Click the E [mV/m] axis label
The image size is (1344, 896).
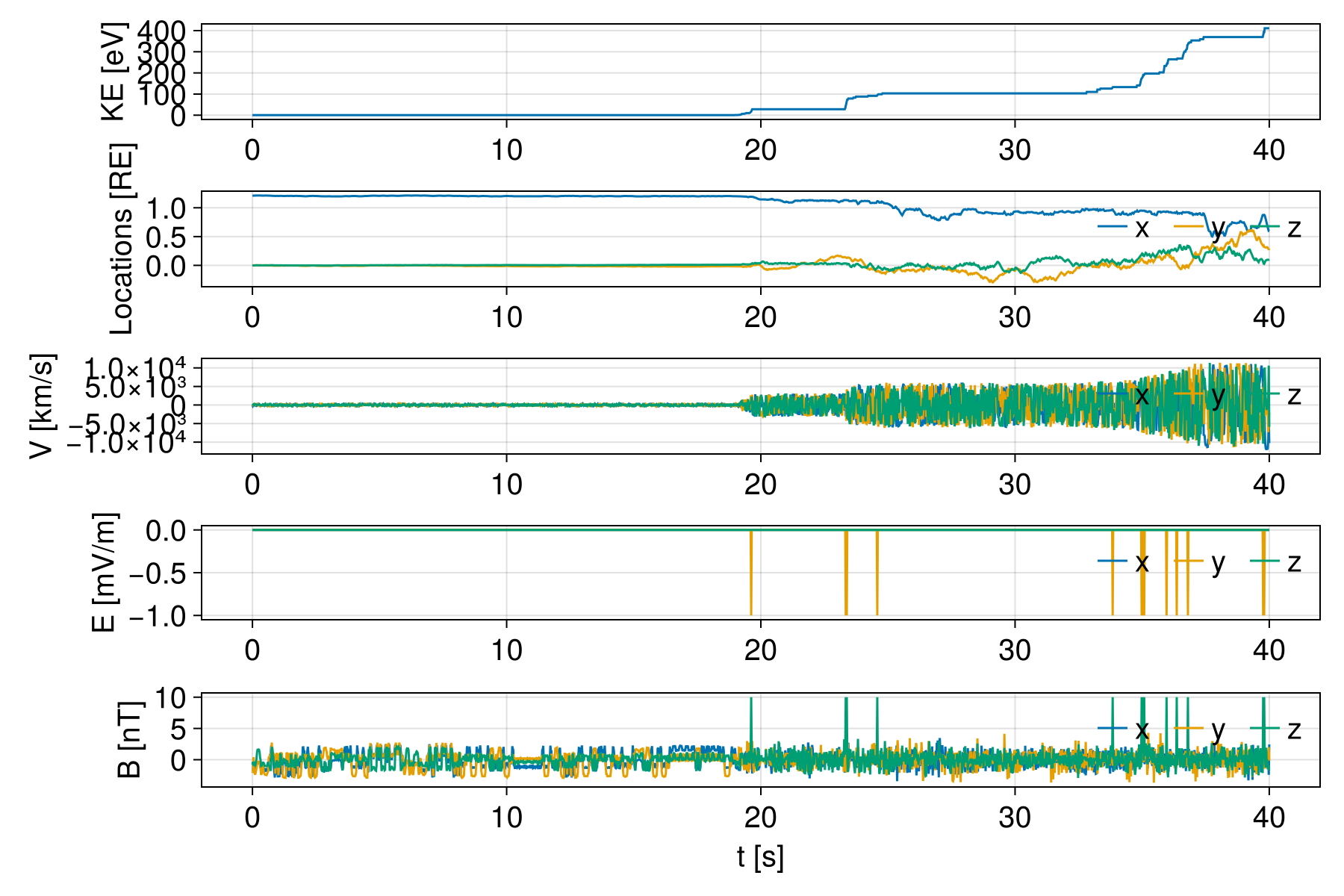click(x=105, y=573)
